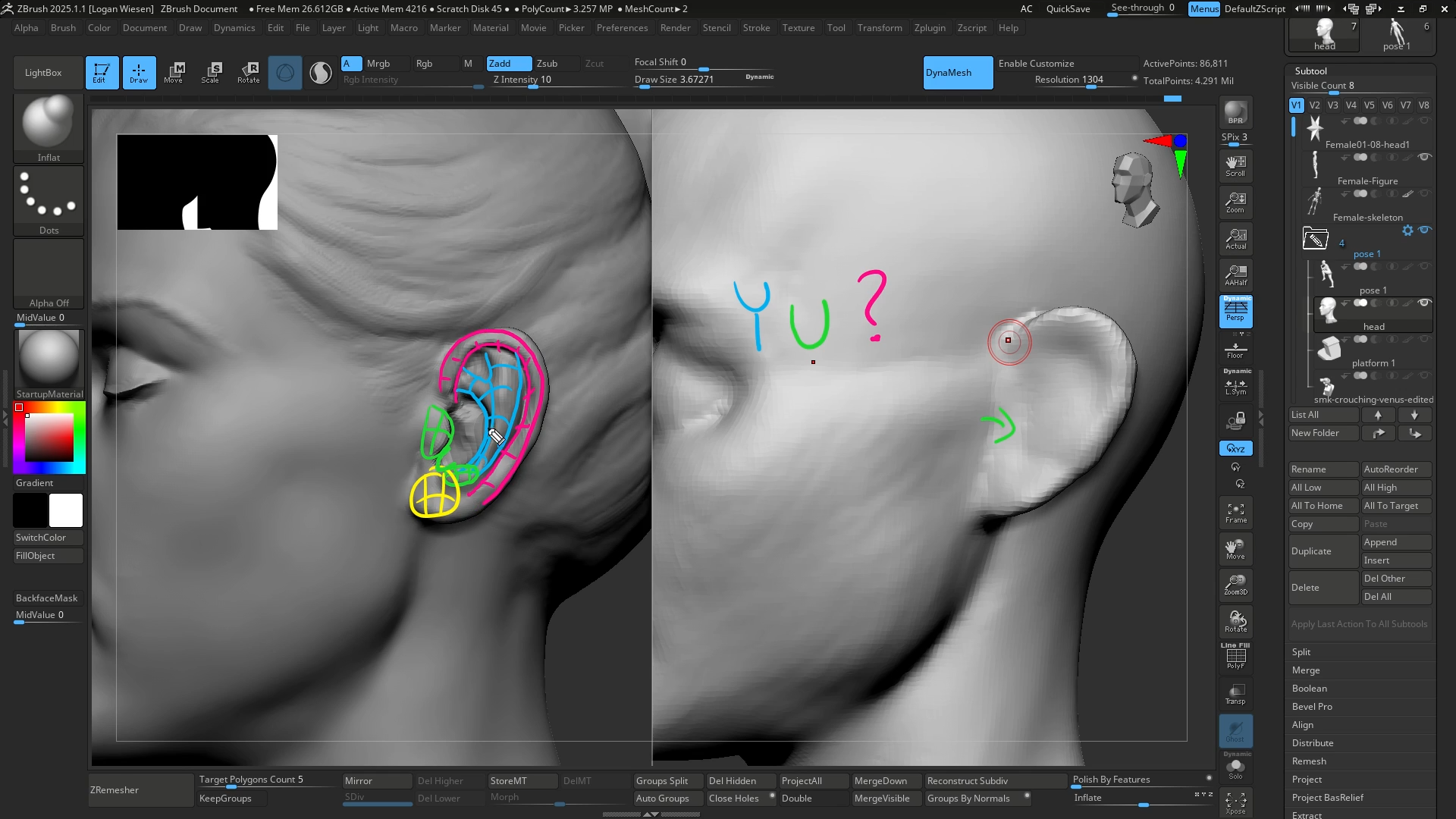Enable the Floor grid icon
Image resolution: width=1456 pixels, height=819 pixels.
[1235, 349]
